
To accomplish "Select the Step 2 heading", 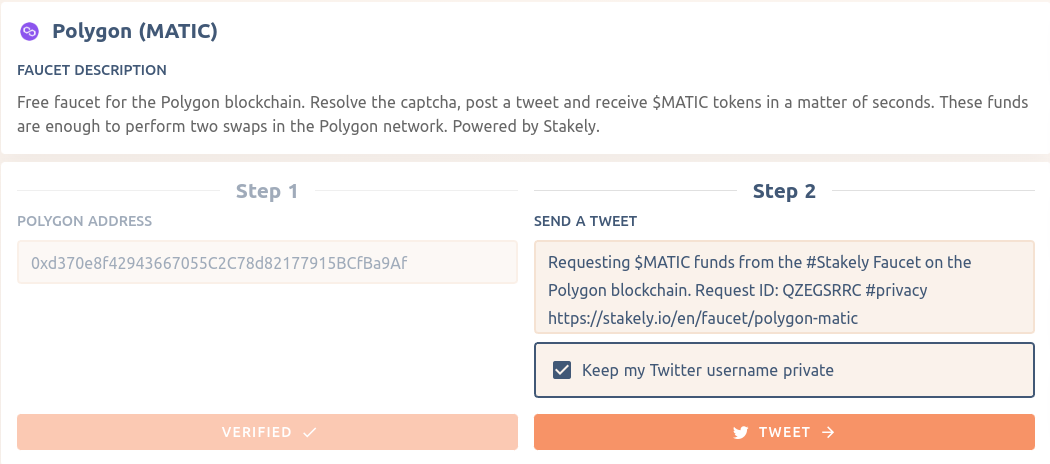I will pos(784,191).
